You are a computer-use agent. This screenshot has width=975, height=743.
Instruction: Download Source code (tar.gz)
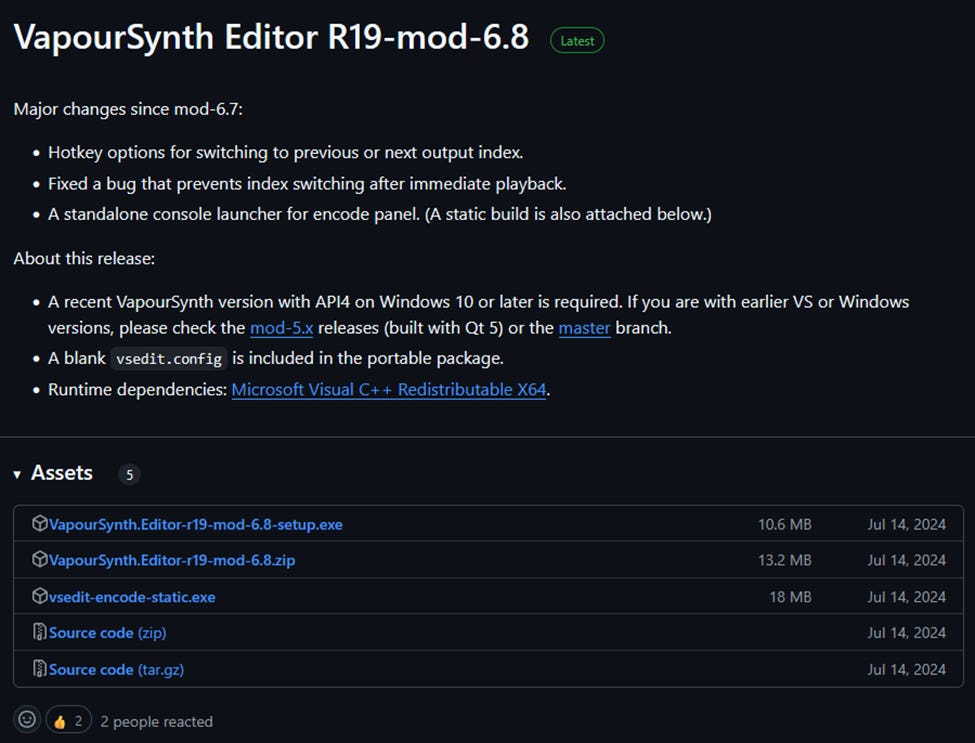pyautogui.click(x=116, y=670)
